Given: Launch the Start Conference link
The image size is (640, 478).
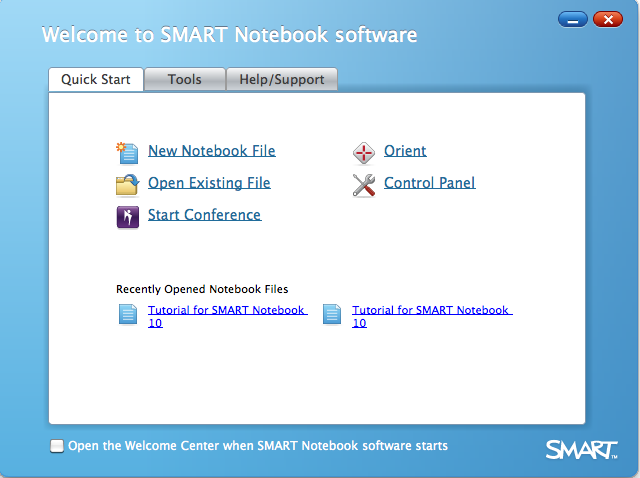Looking at the screenshot, I should (204, 215).
